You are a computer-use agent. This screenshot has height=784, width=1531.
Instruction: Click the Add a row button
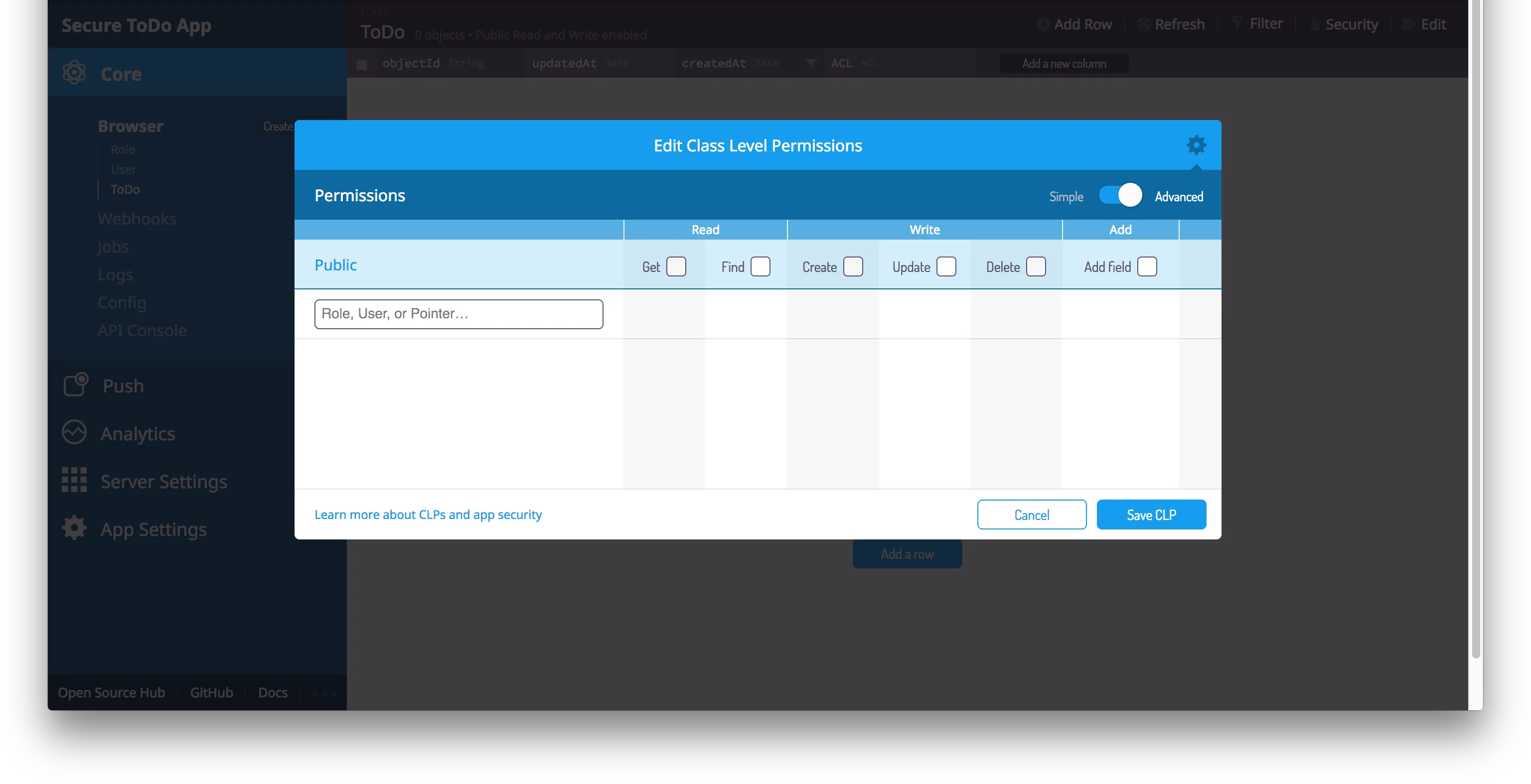907,553
